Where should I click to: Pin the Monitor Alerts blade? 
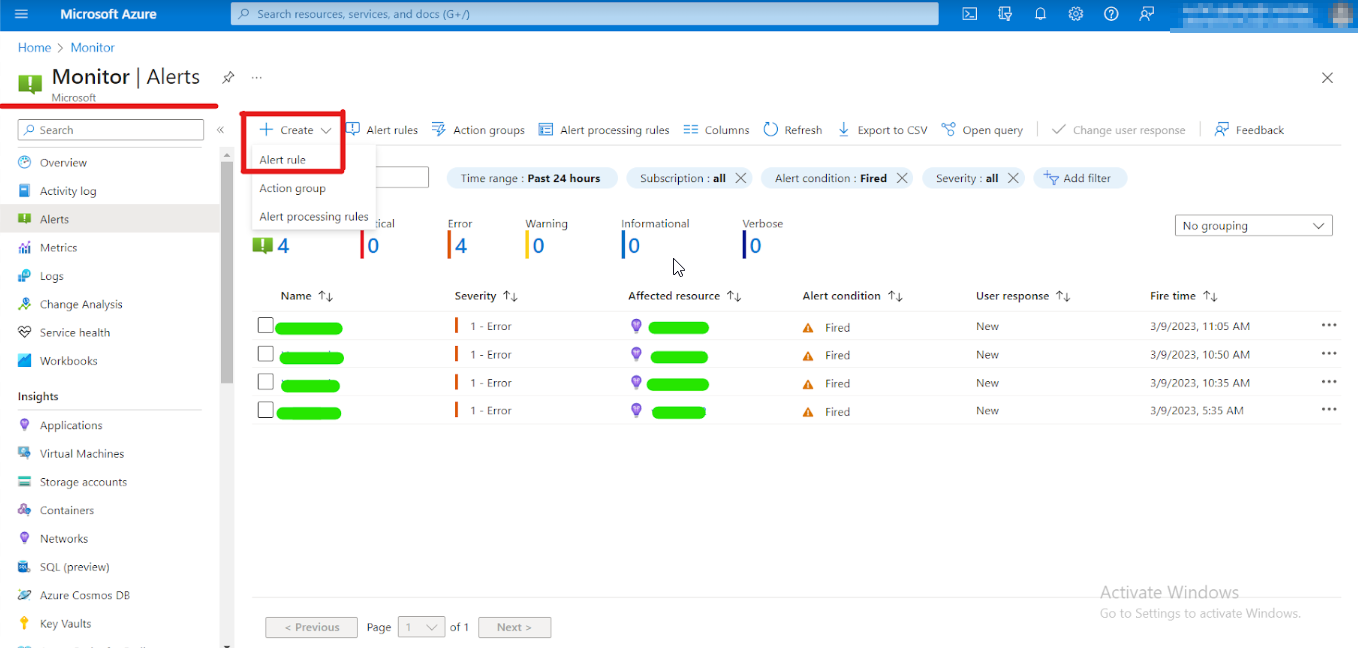(228, 77)
